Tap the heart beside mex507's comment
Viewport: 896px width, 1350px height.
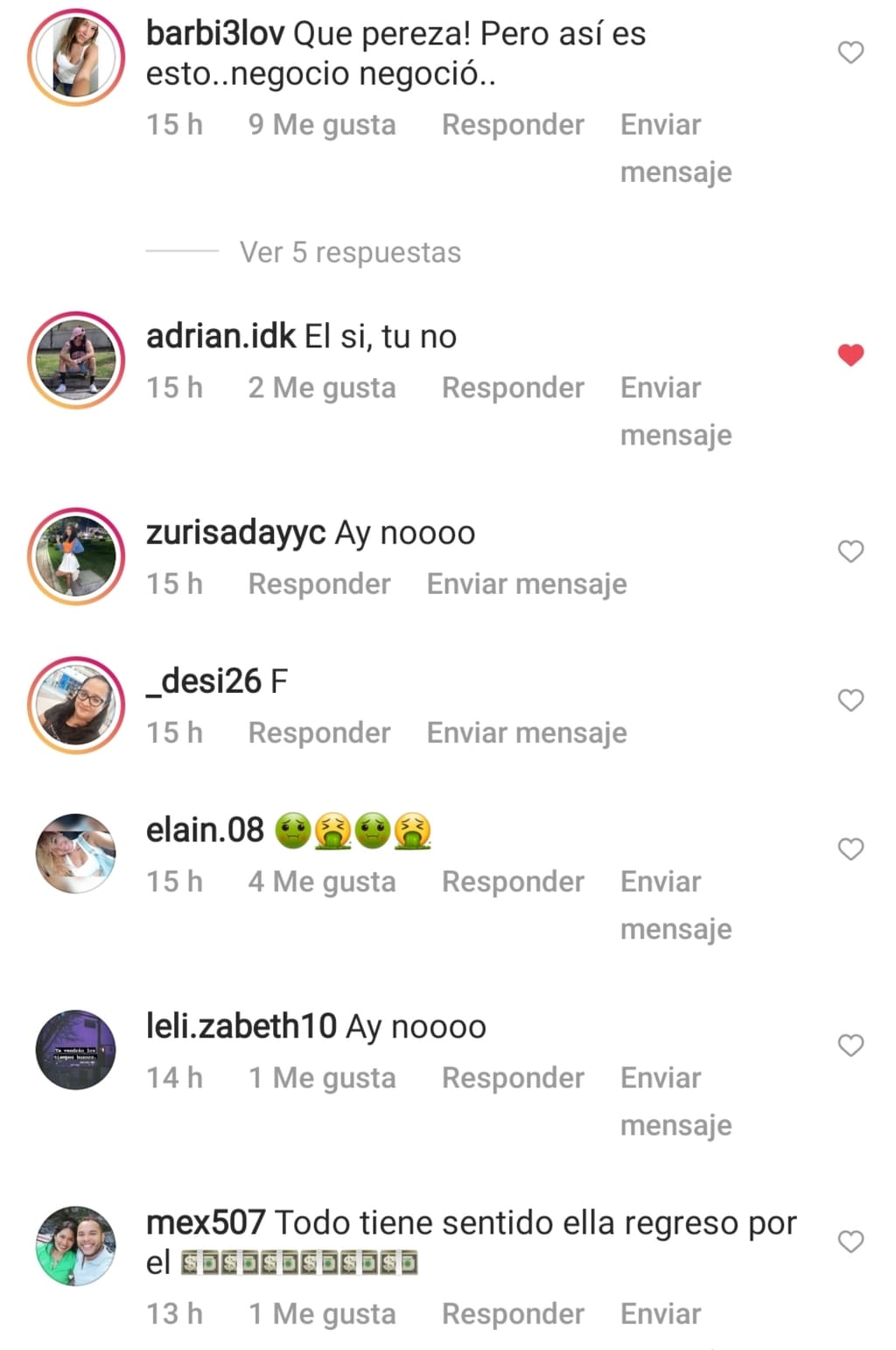(850, 1242)
